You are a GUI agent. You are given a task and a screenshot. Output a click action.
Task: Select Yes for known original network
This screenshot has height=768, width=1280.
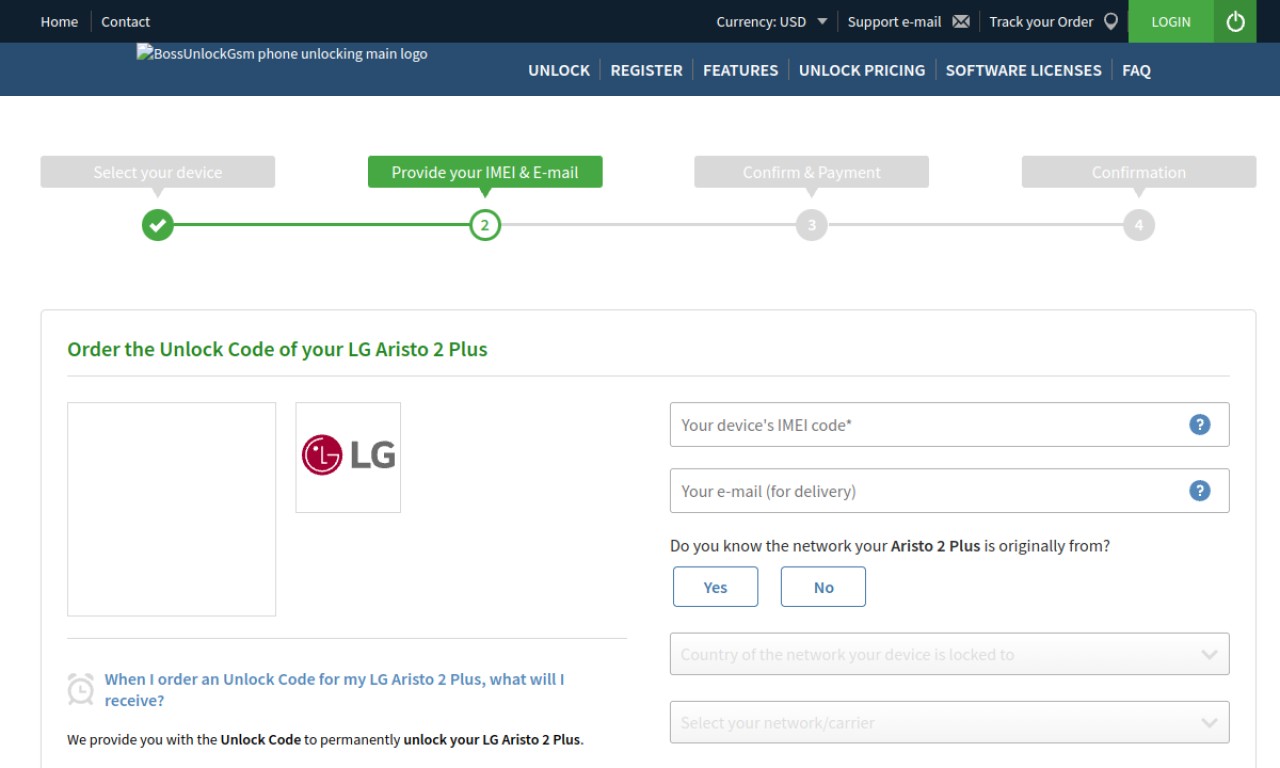pos(715,587)
